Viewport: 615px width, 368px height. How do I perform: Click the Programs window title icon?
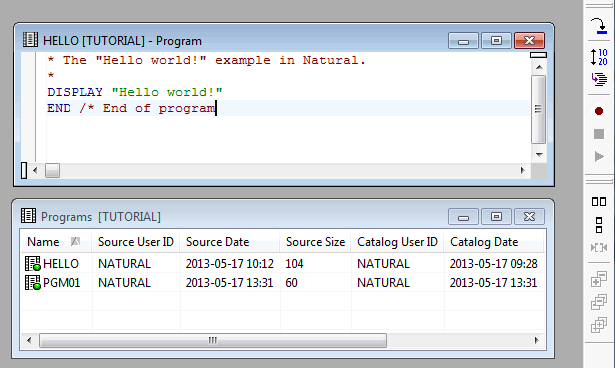coord(28,215)
